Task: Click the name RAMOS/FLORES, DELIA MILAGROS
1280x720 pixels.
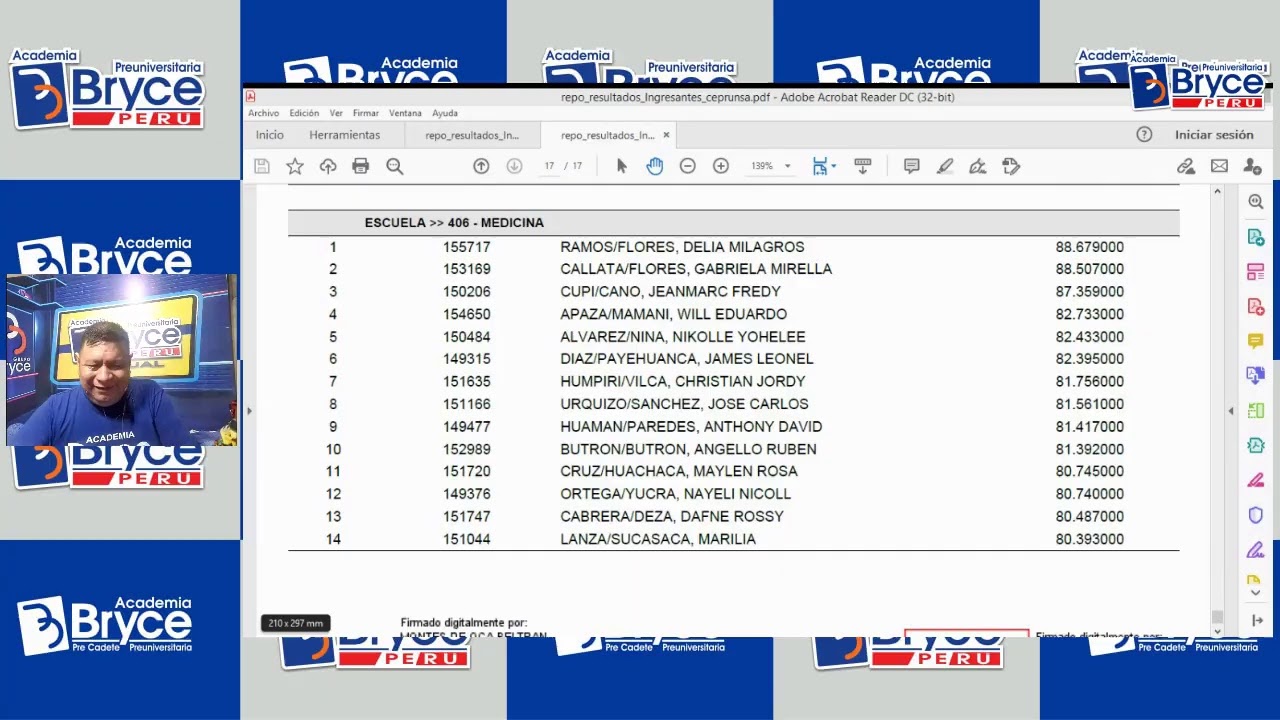Action: coord(682,247)
